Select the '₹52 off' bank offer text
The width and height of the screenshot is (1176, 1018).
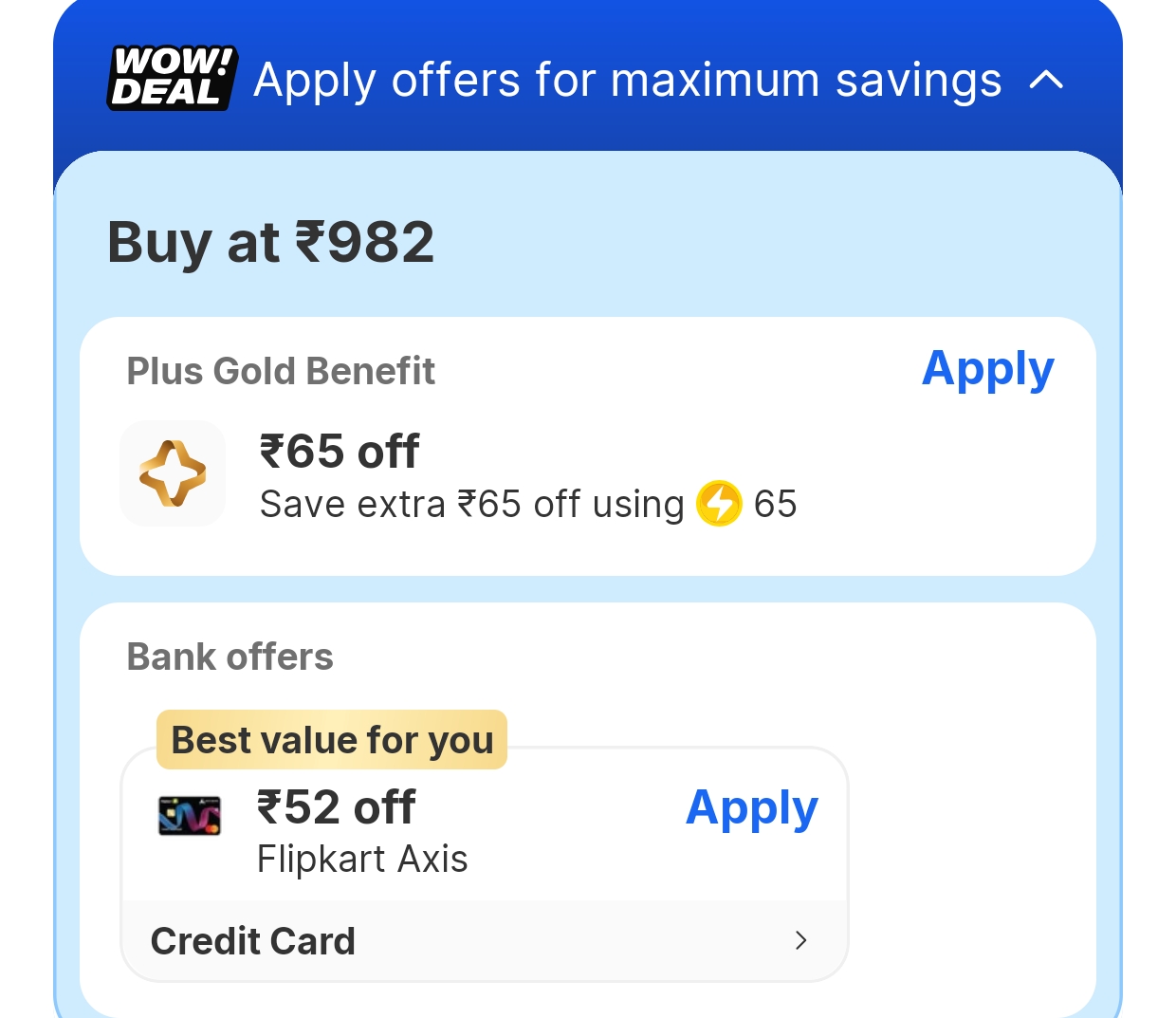pos(336,807)
